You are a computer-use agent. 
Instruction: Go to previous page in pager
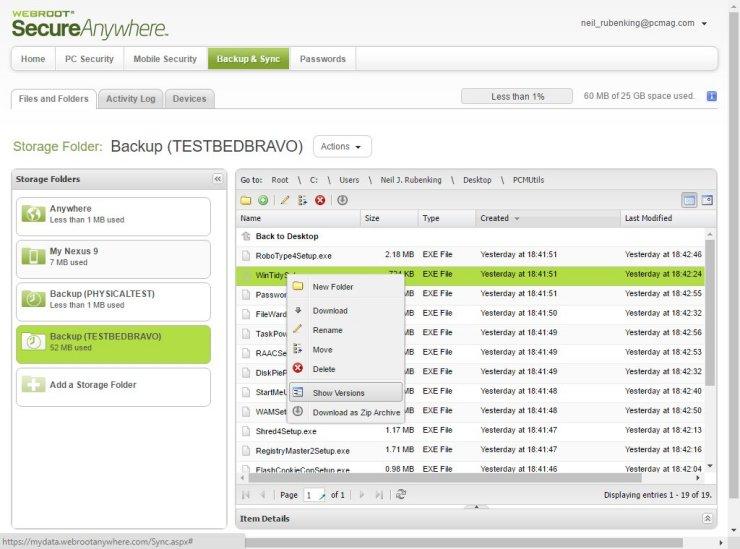click(x=263, y=495)
